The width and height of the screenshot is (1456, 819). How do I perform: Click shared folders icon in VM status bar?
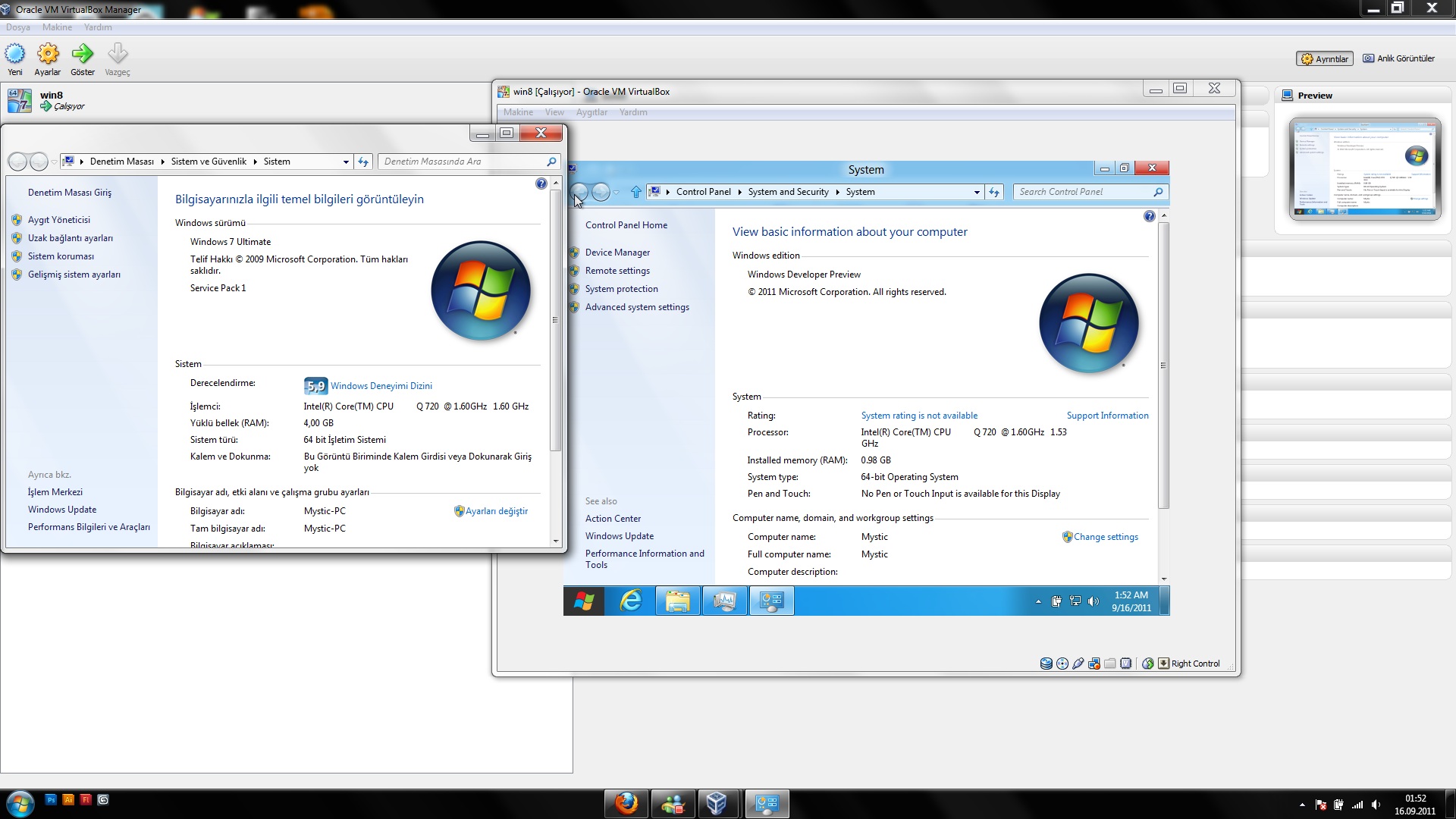point(1110,664)
